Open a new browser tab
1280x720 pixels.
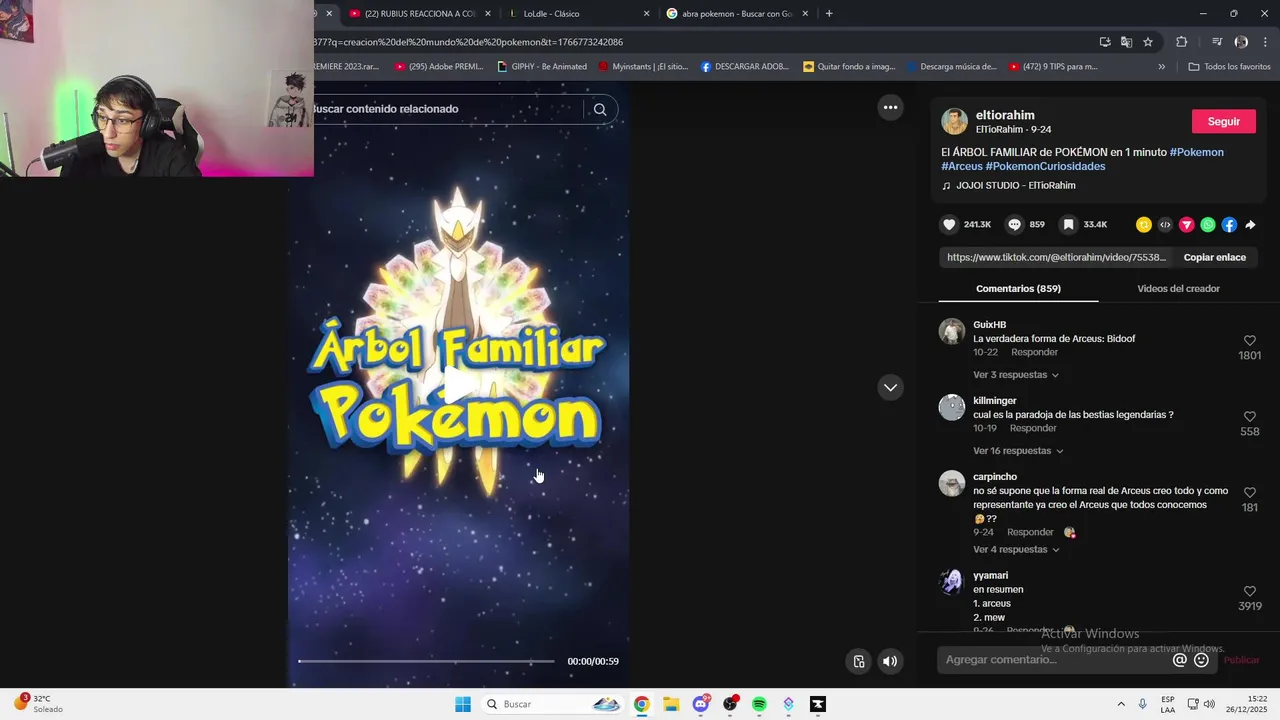(x=829, y=14)
